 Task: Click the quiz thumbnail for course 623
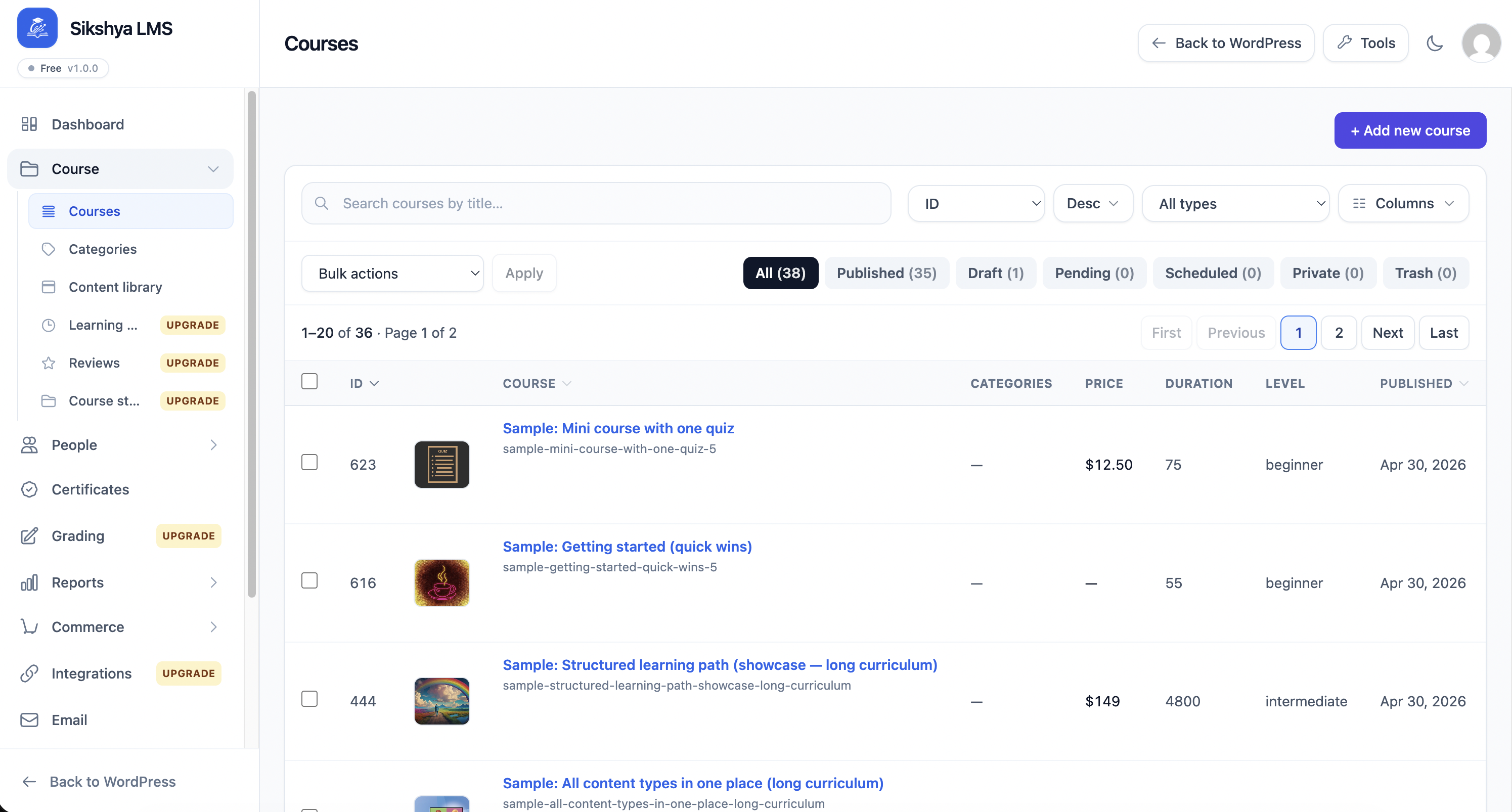click(441, 464)
